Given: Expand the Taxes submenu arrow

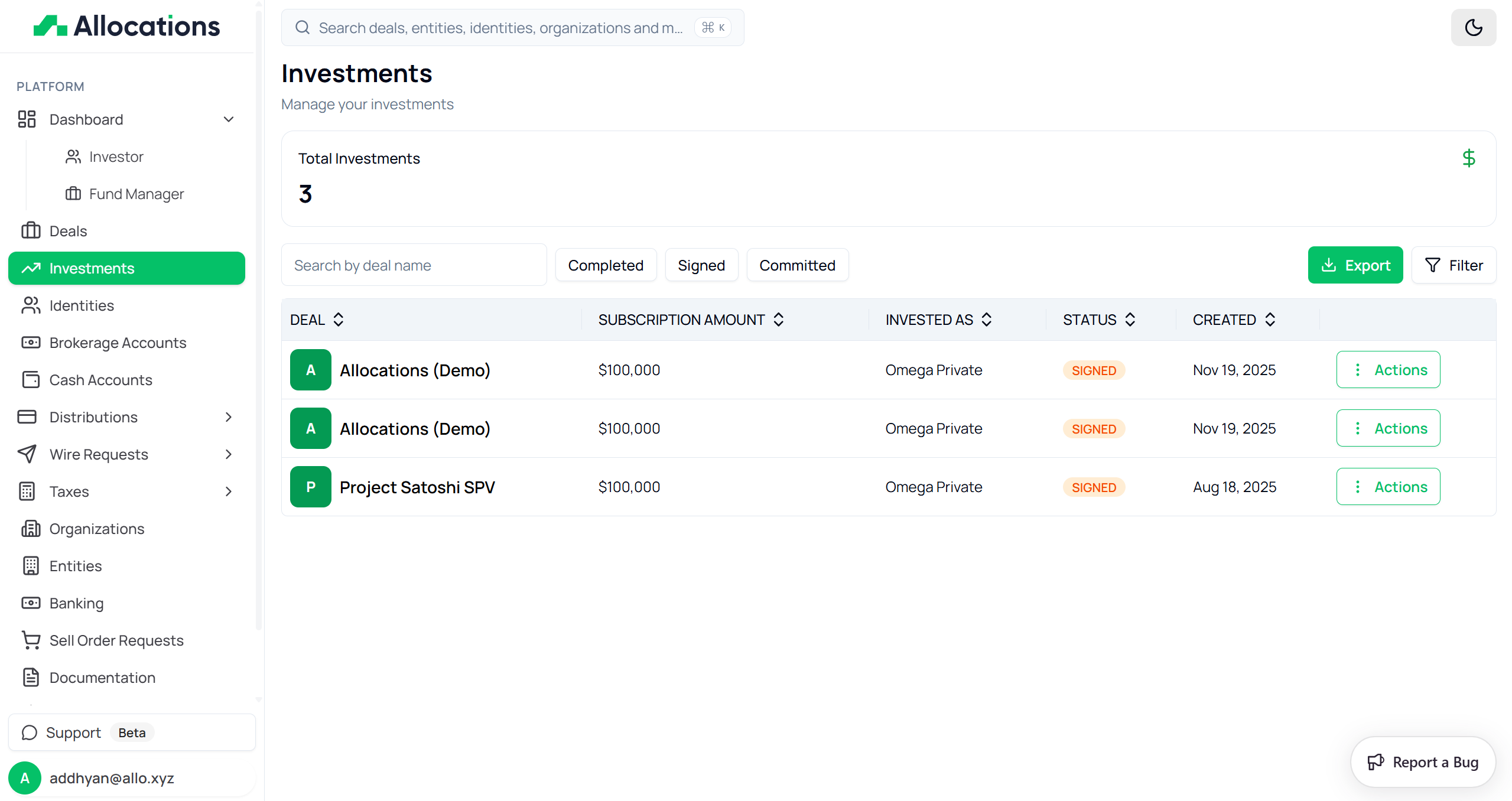Looking at the screenshot, I should point(229,491).
